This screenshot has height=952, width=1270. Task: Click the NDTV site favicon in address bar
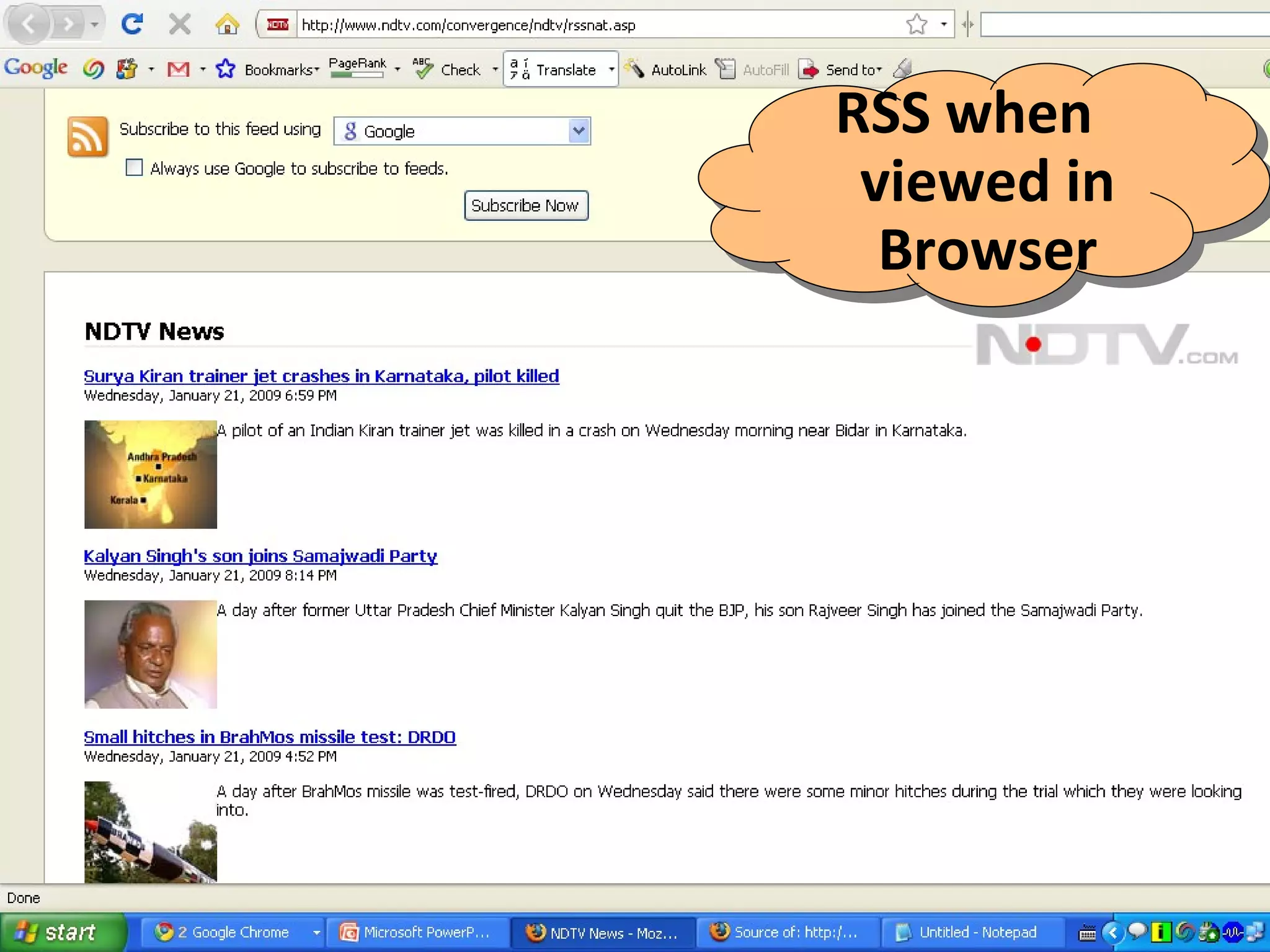click(277, 25)
